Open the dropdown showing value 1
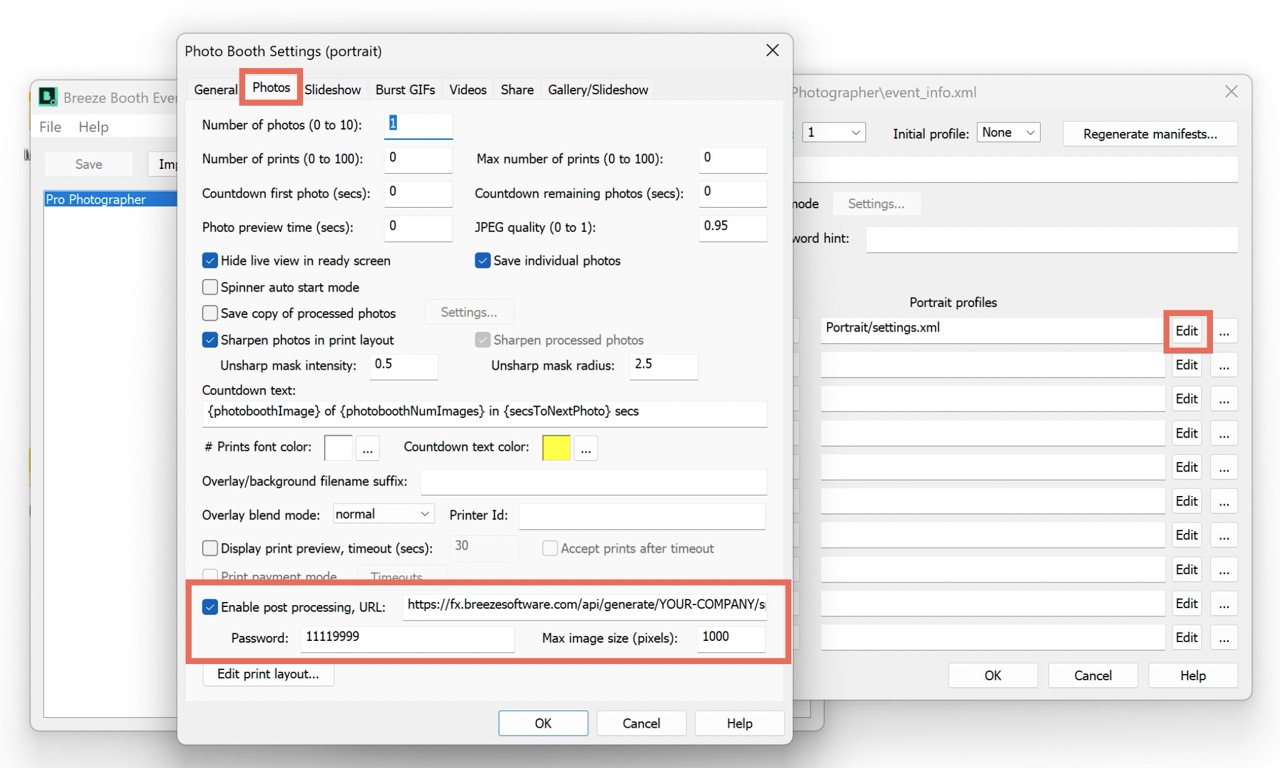The width and height of the screenshot is (1280, 768). pos(834,132)
